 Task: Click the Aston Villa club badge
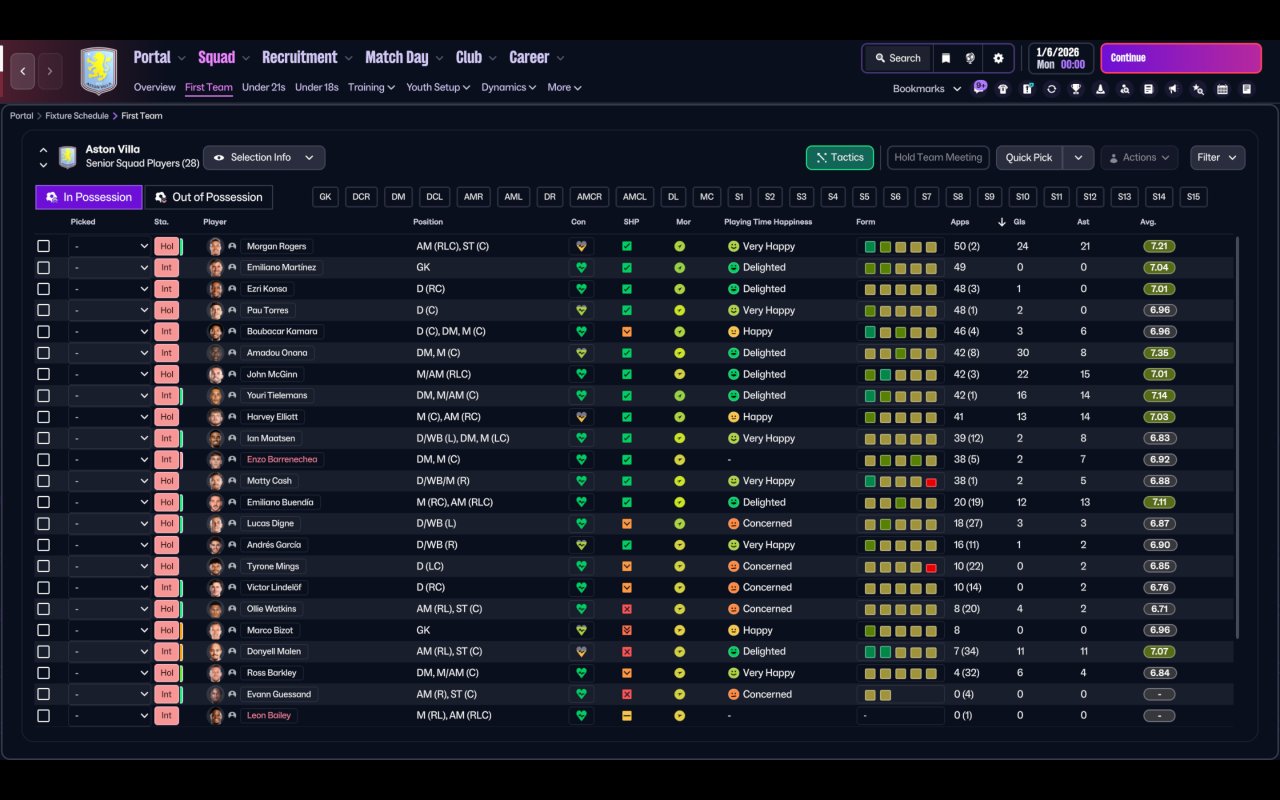coord(98,71)
